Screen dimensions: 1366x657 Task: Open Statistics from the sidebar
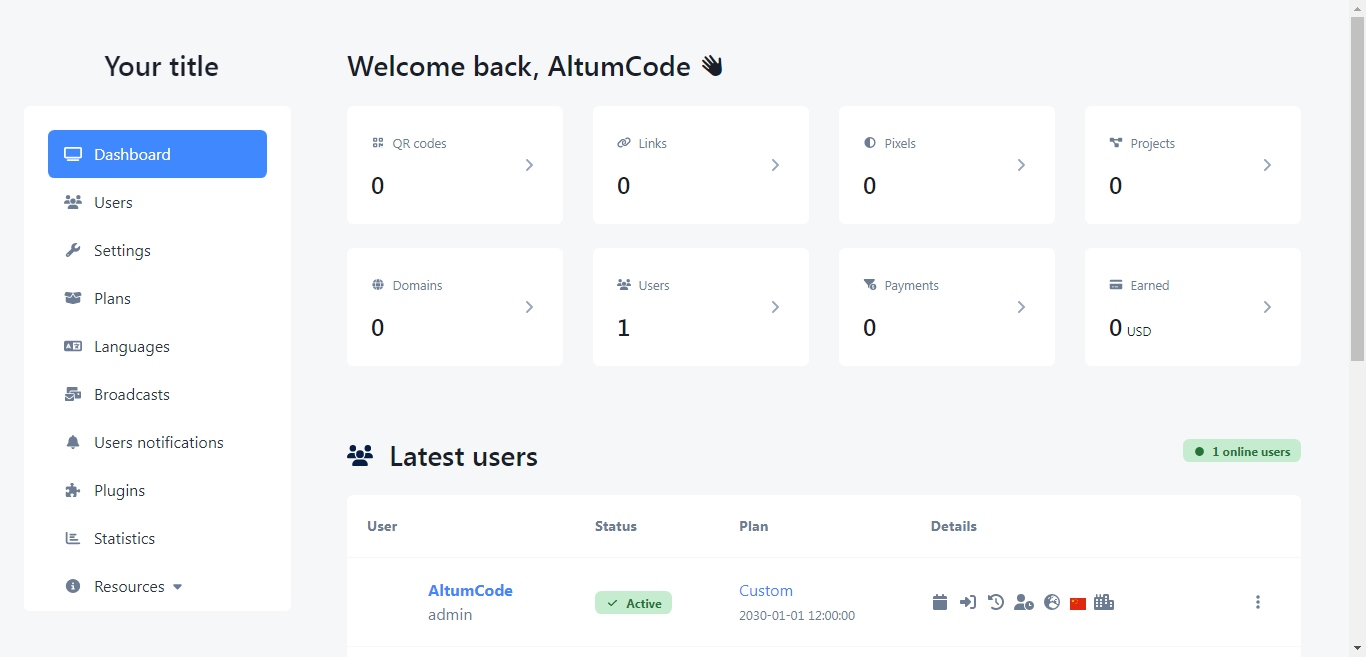point(124,538)
